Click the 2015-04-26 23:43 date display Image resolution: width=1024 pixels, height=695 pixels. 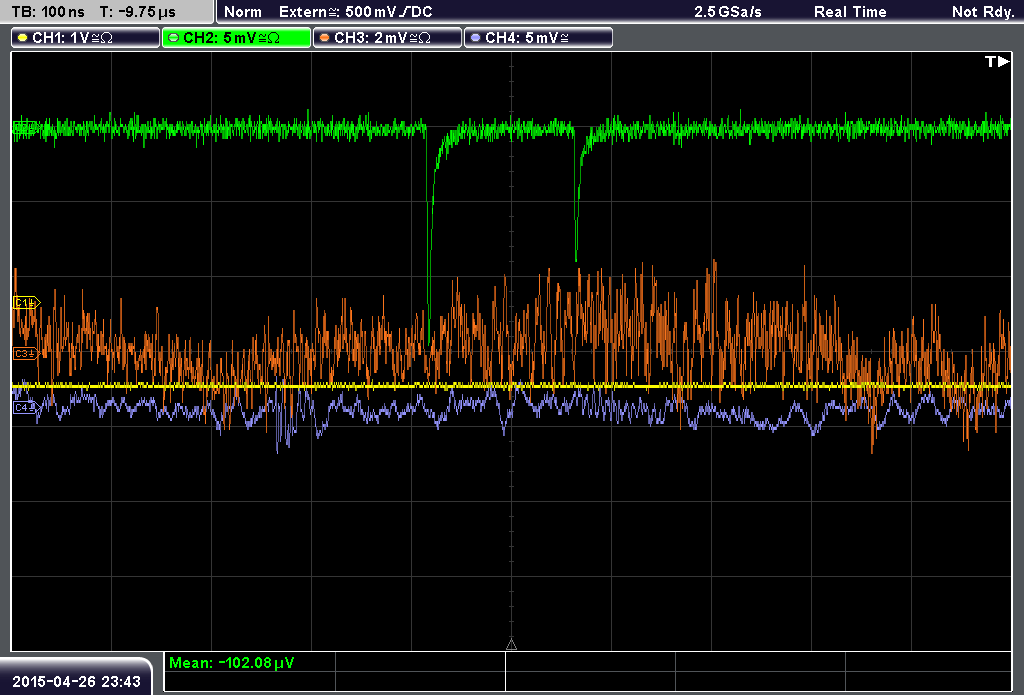coord(76,682)
